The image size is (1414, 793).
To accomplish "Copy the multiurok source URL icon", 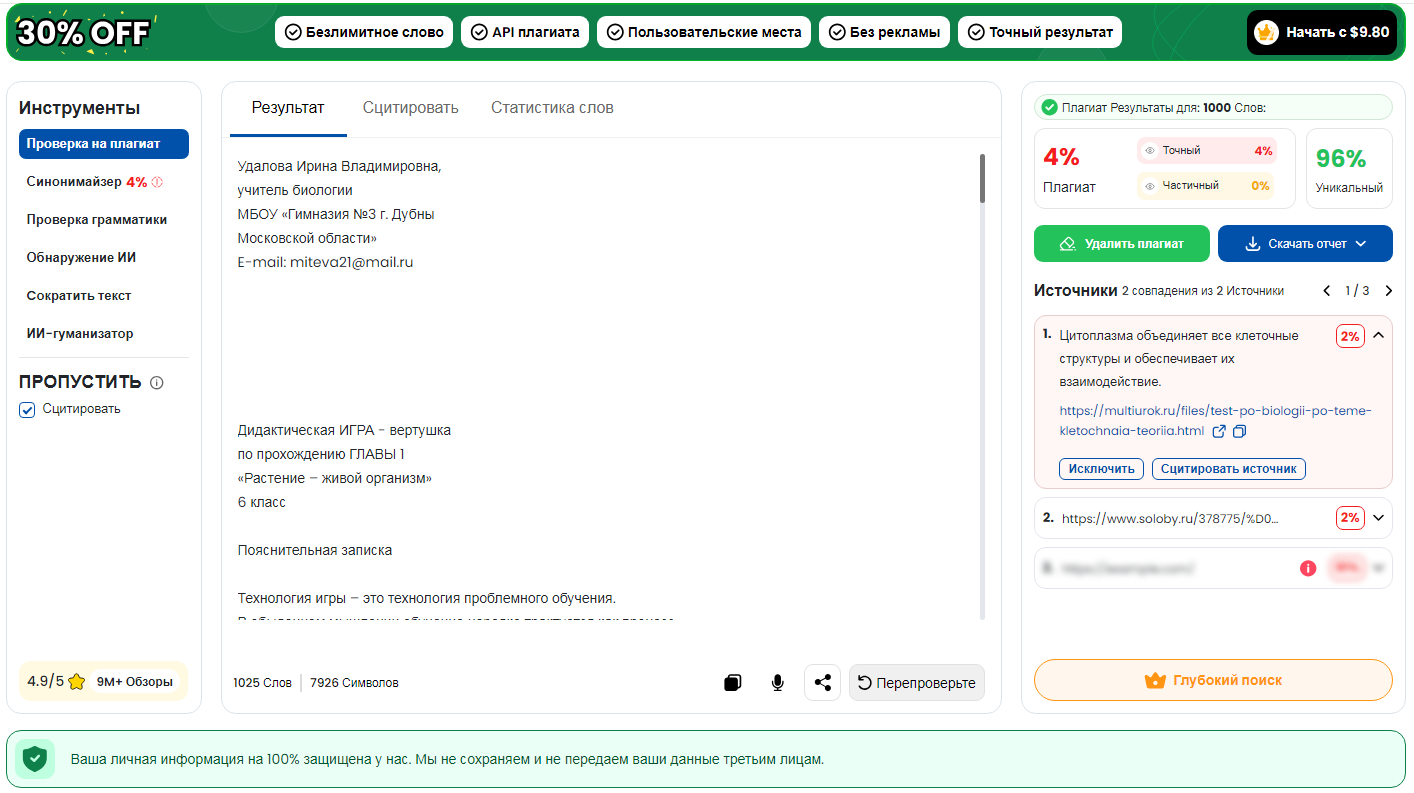I will (1240, 432).
